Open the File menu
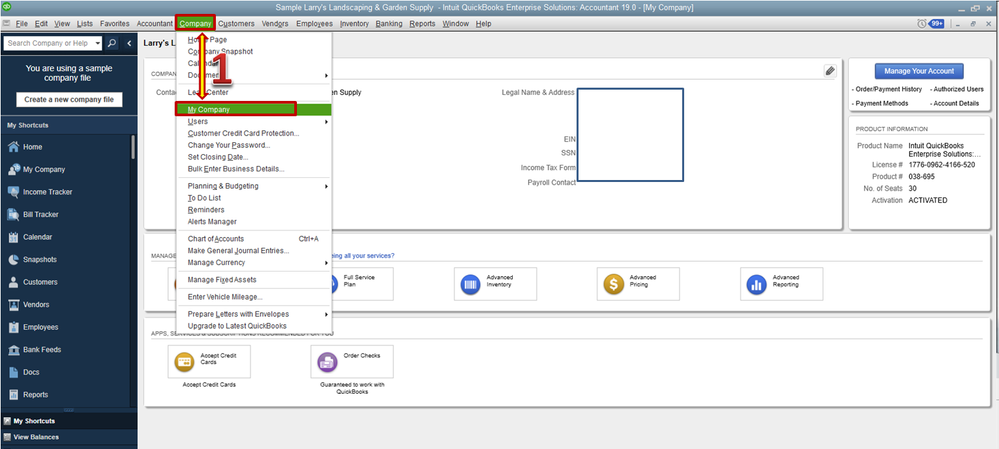The height and width of the screenshot is (449, 999). (22, 24)
